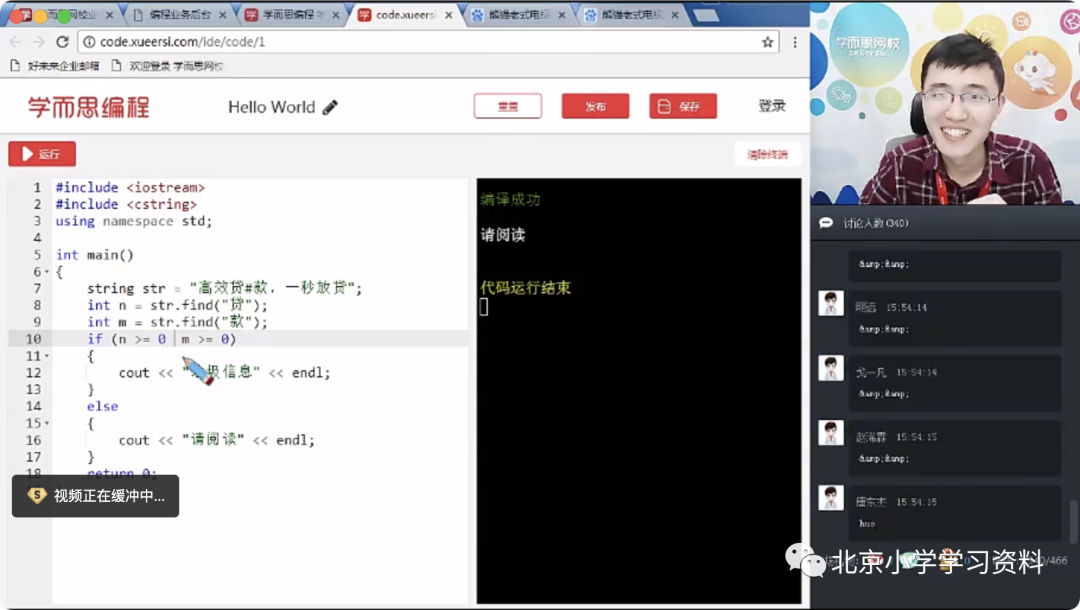
Task: Click the teacher webcam video
Action: (x=945, y=103)
